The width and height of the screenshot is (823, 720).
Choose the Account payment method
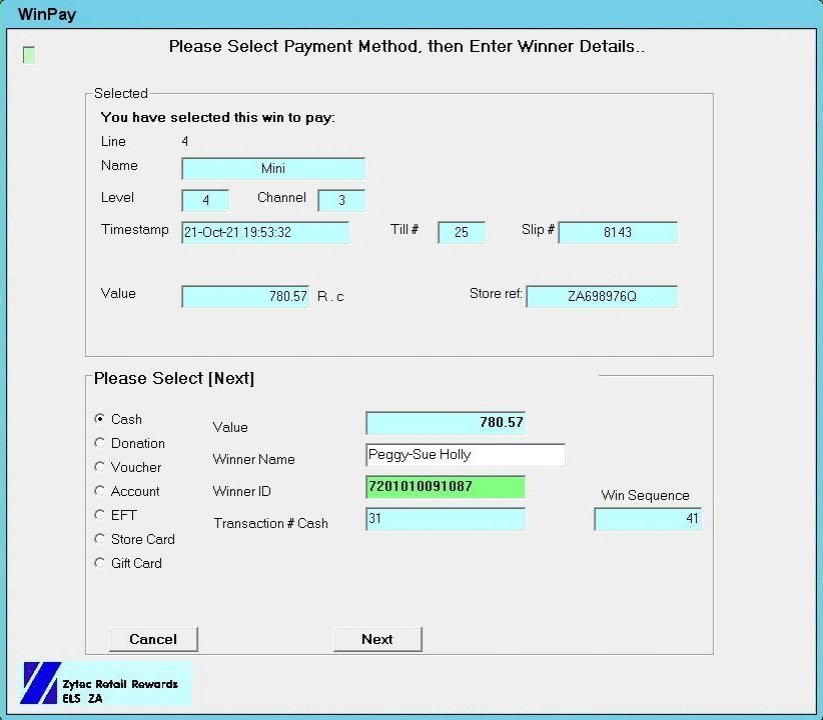point(99,491)
